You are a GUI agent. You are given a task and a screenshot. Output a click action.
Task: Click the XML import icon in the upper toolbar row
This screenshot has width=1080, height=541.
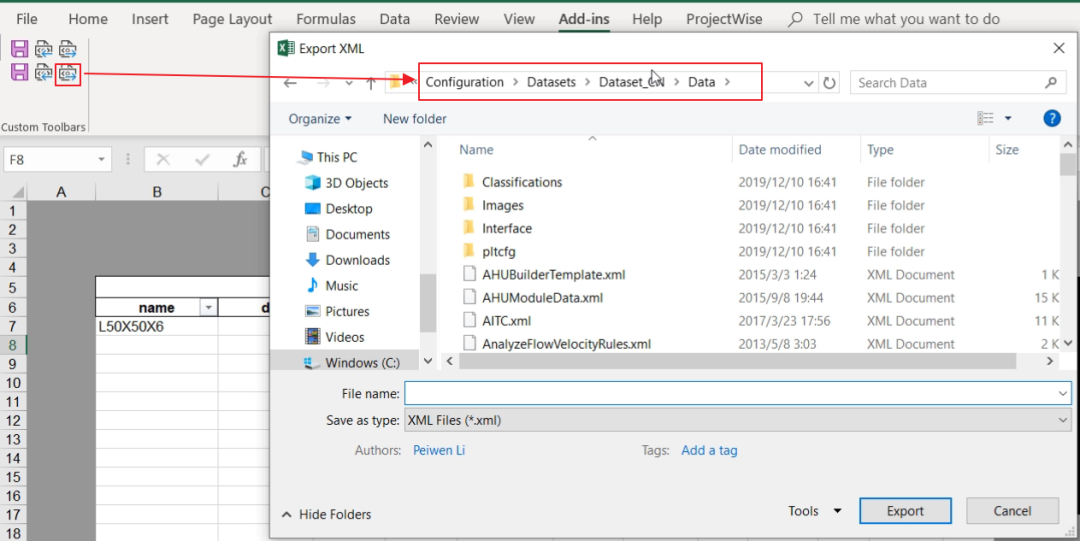click(x=43, y=49)
